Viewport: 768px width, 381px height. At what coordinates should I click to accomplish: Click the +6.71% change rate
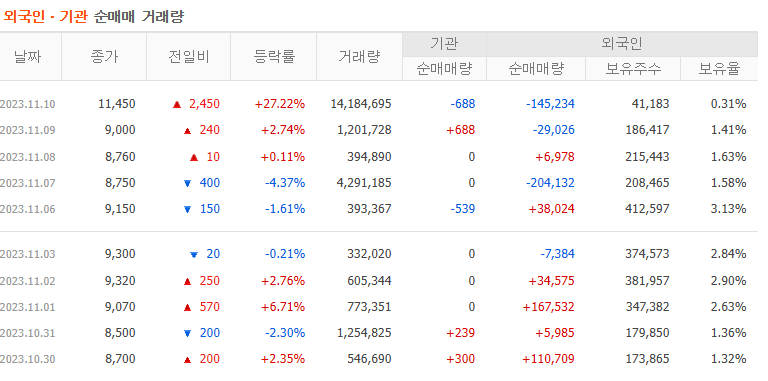click(x=283, y=307)
